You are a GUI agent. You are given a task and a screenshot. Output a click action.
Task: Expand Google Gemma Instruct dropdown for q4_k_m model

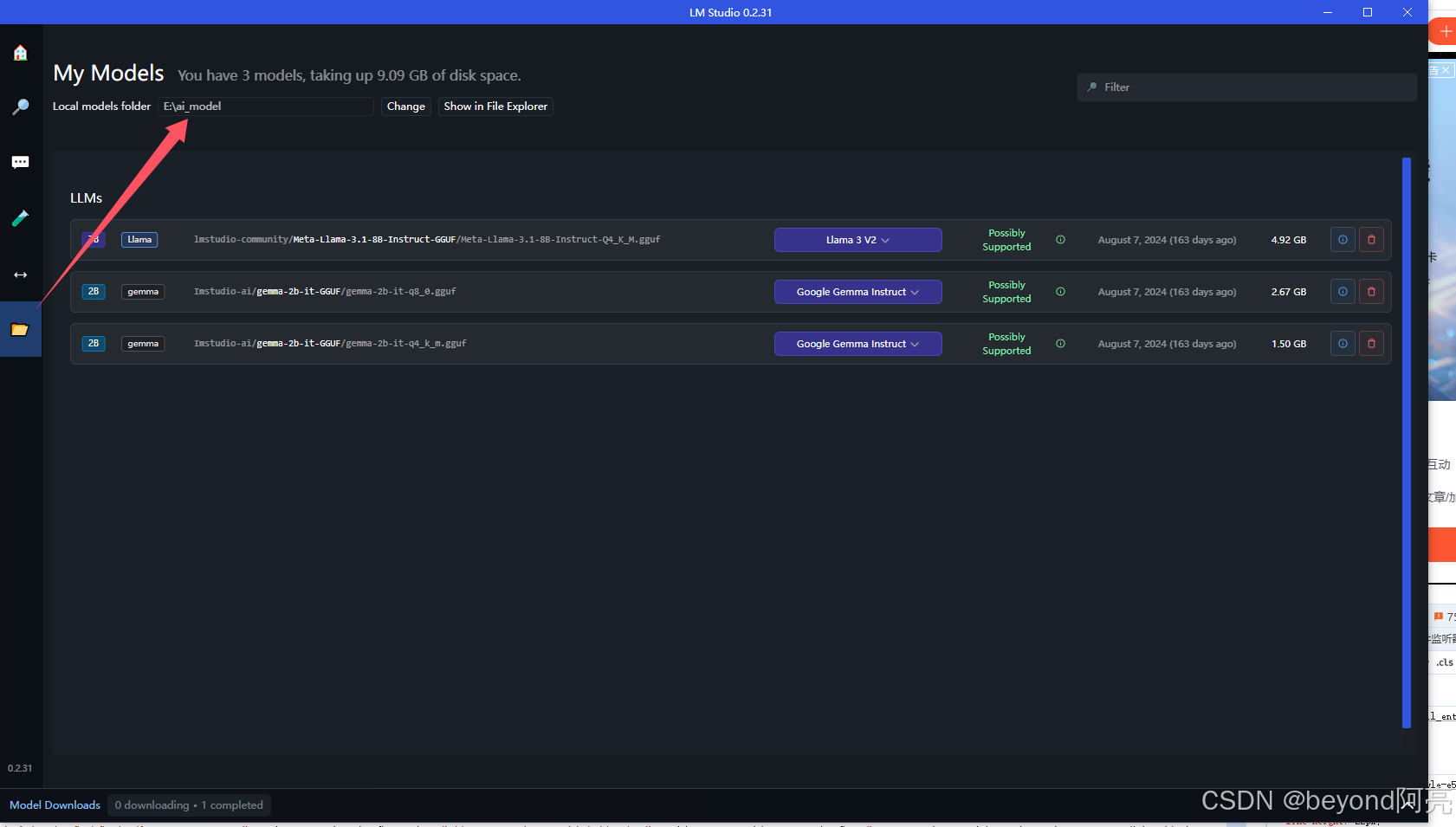[857, 344]
